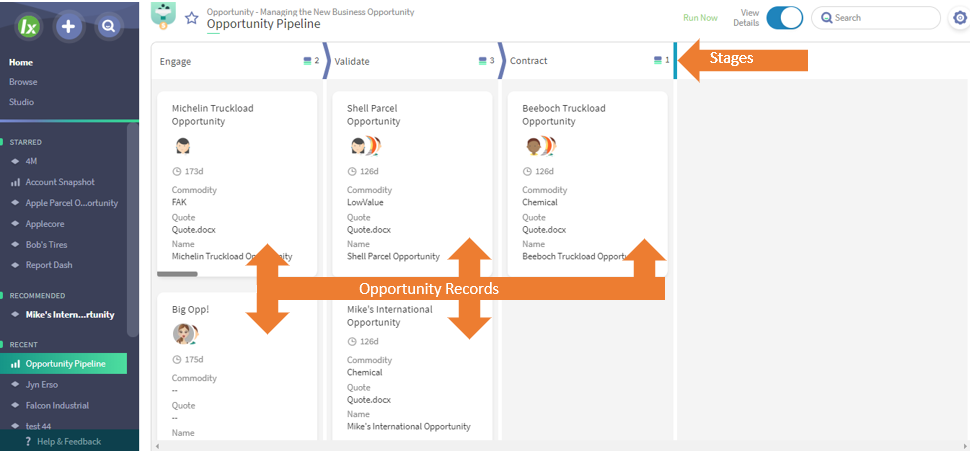The width and height of the screenshot is (970, 453).
Task: Click the clock icon showing 175d
Action: [x=177, y=360]
